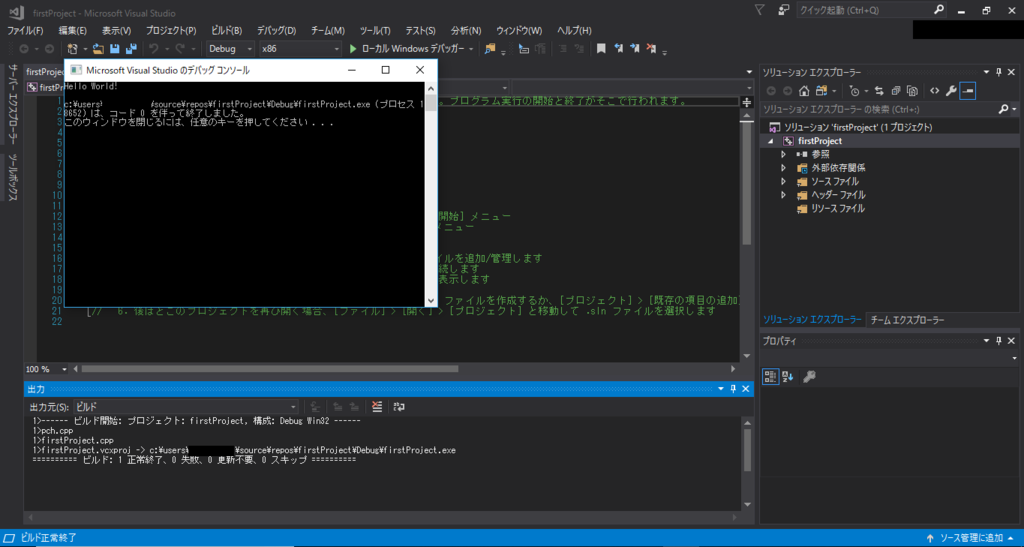Open Solution Explorer window options dropdown arrow

point(986,72)
